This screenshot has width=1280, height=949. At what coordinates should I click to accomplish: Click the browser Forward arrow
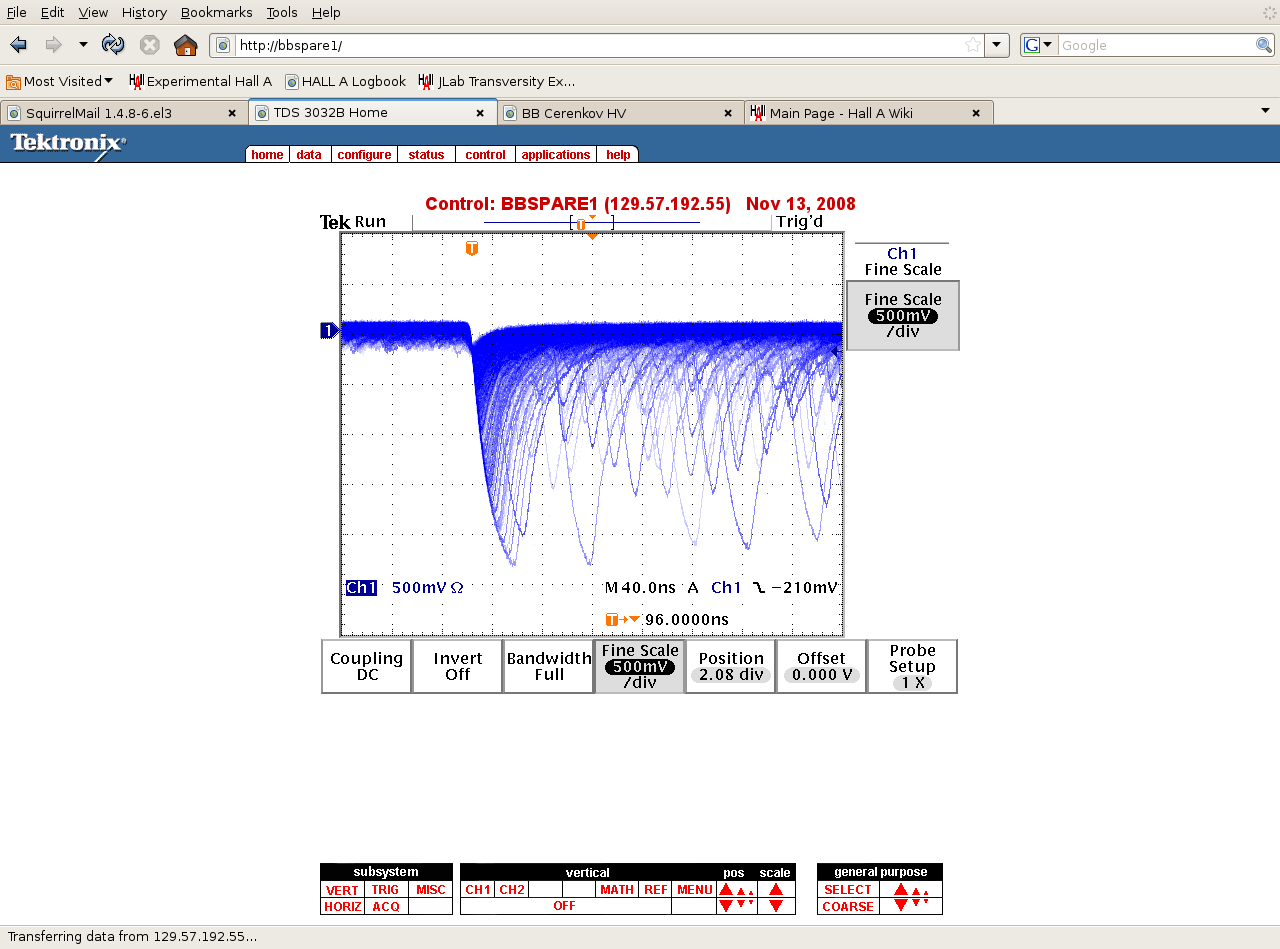[x=53, y=45]
